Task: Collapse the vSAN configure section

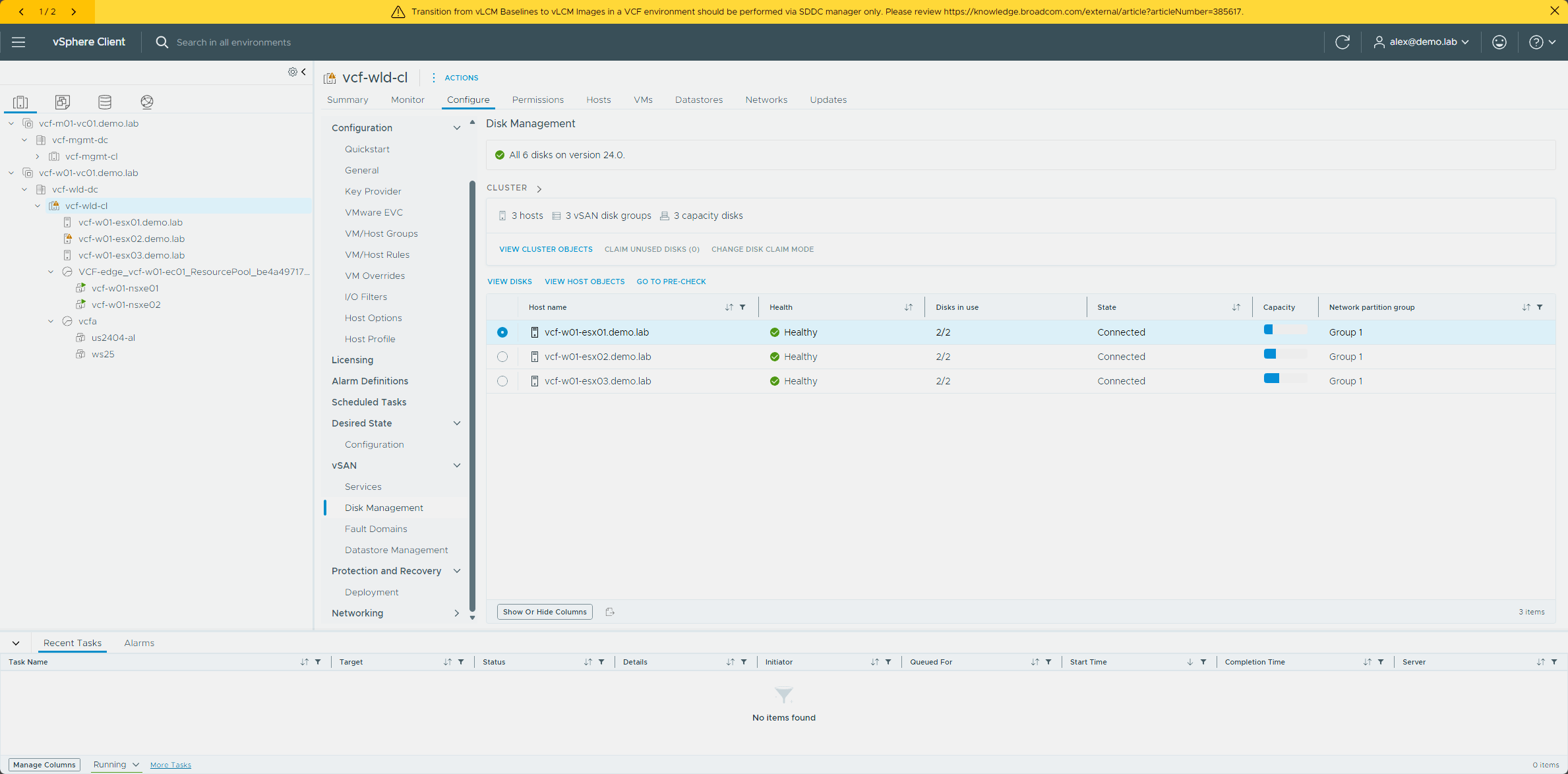Action: click(x=457, y=465)
